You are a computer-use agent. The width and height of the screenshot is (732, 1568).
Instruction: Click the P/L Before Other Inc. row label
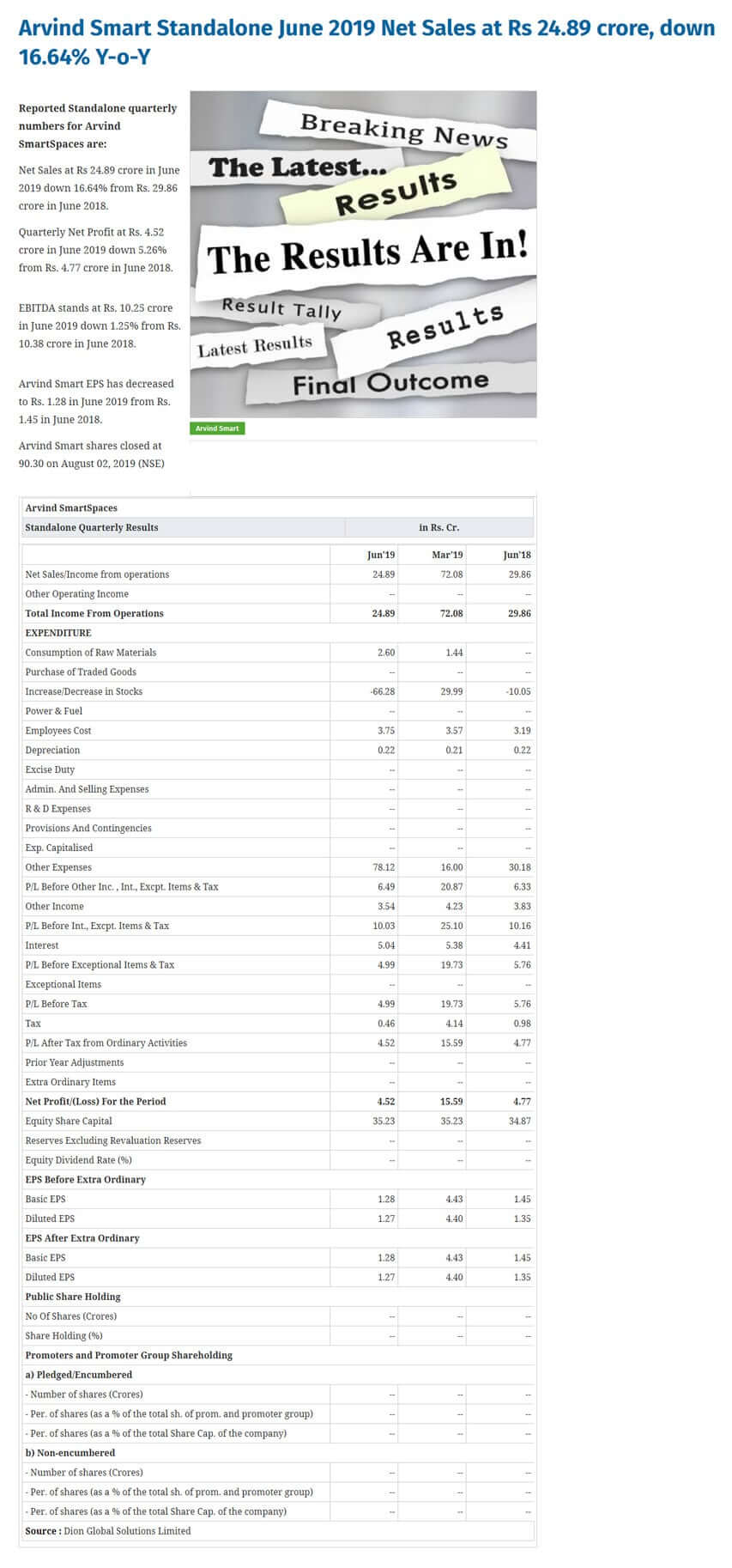click(122, 887)
